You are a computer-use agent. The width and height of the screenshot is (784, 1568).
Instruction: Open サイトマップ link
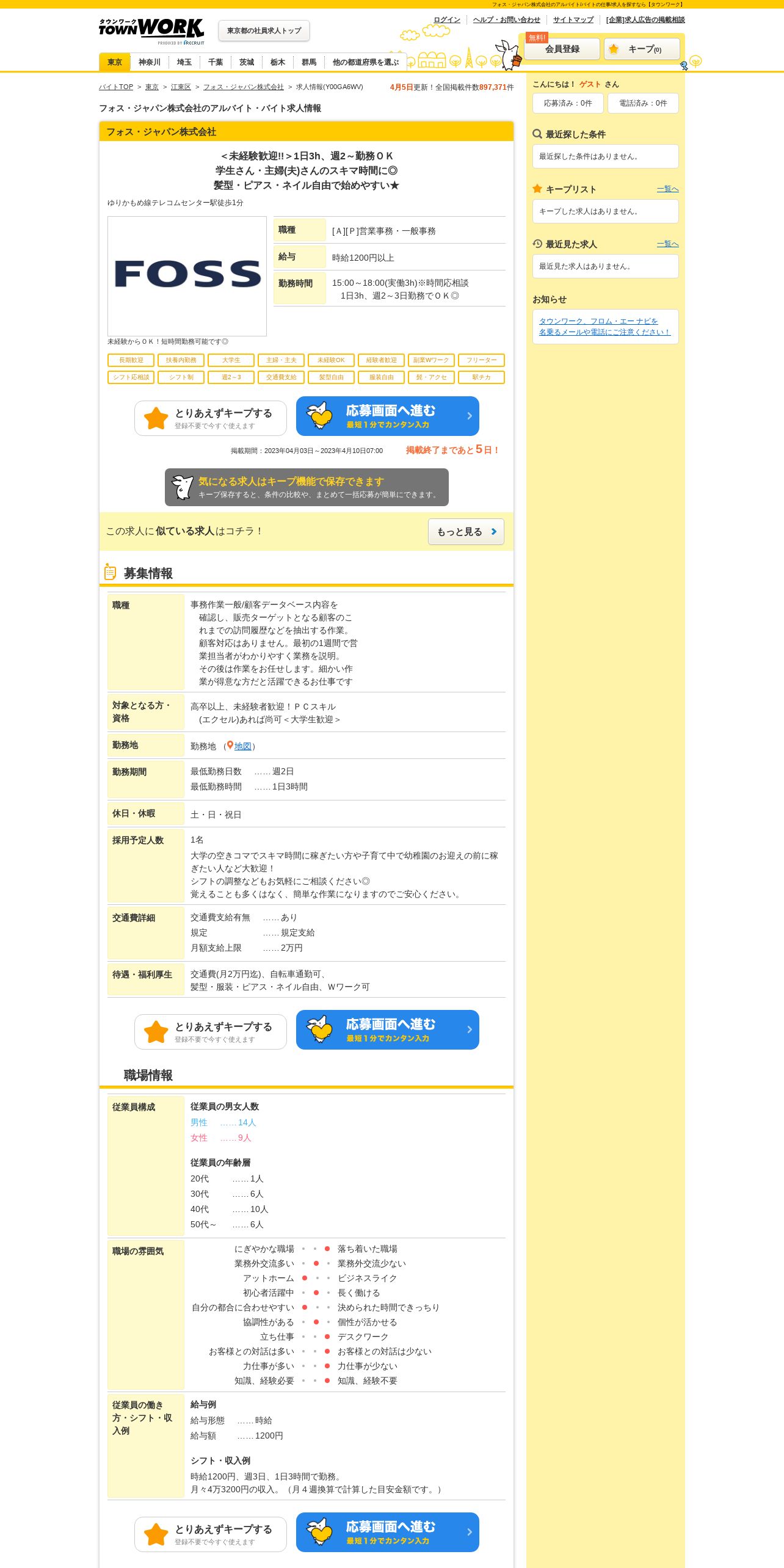(x=573, y=20)
